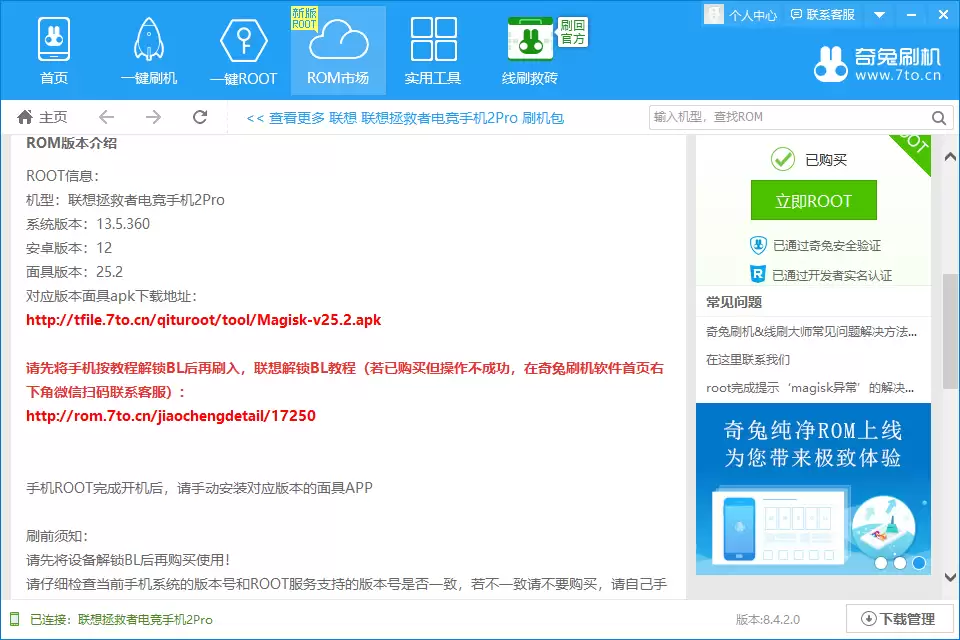Click the ROM search magnifier icon
The width and height of the screenshot is (960, 640).
(938, 117)
